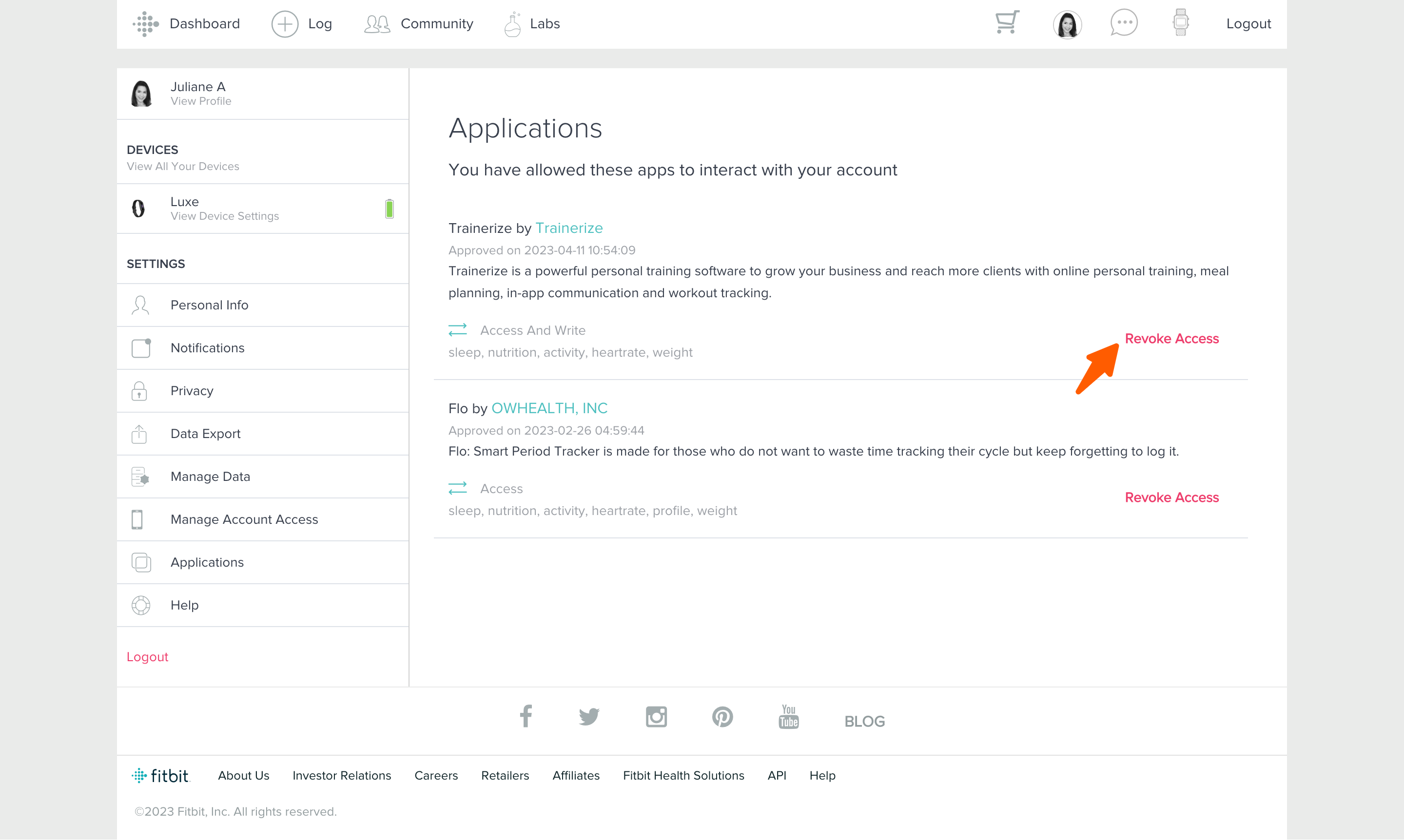Go to the Community menu item
The height and width of the screenshot is (840, 1404).
click(437, 24)
